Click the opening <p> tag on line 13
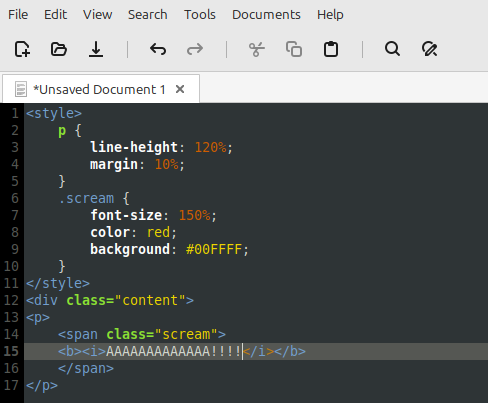This screenshot has width=488, height=403. (38, 317)
